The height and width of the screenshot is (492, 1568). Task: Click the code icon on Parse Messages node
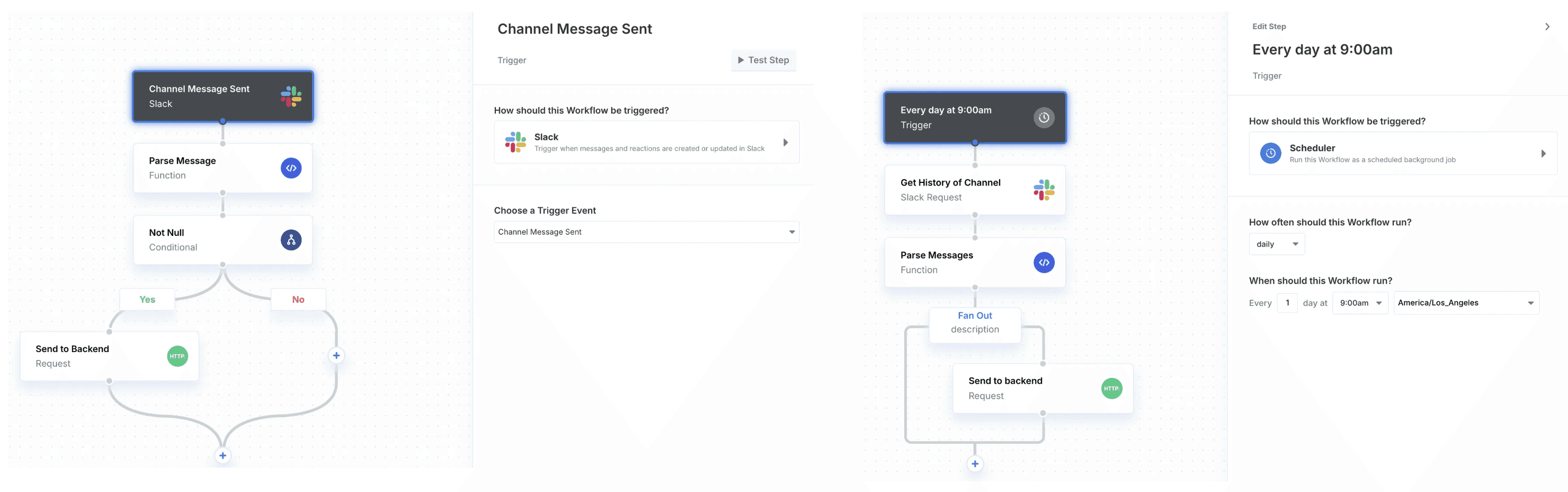point(1044,262)
